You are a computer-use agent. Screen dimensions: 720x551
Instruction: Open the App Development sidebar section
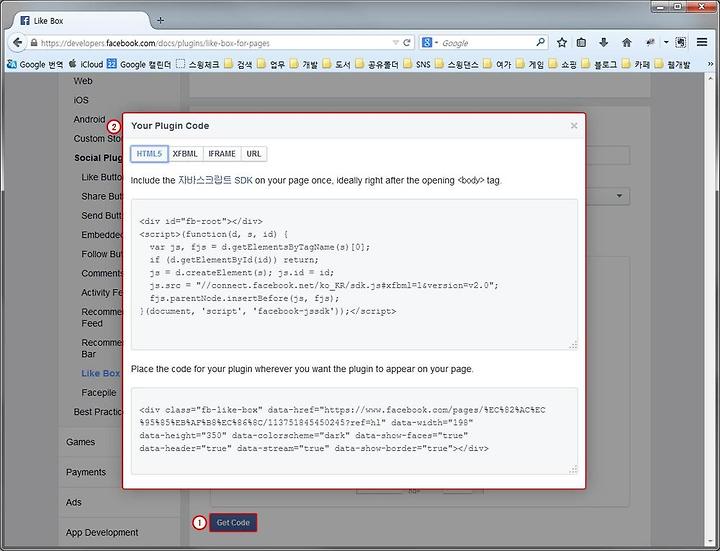[x=102, y=533]
